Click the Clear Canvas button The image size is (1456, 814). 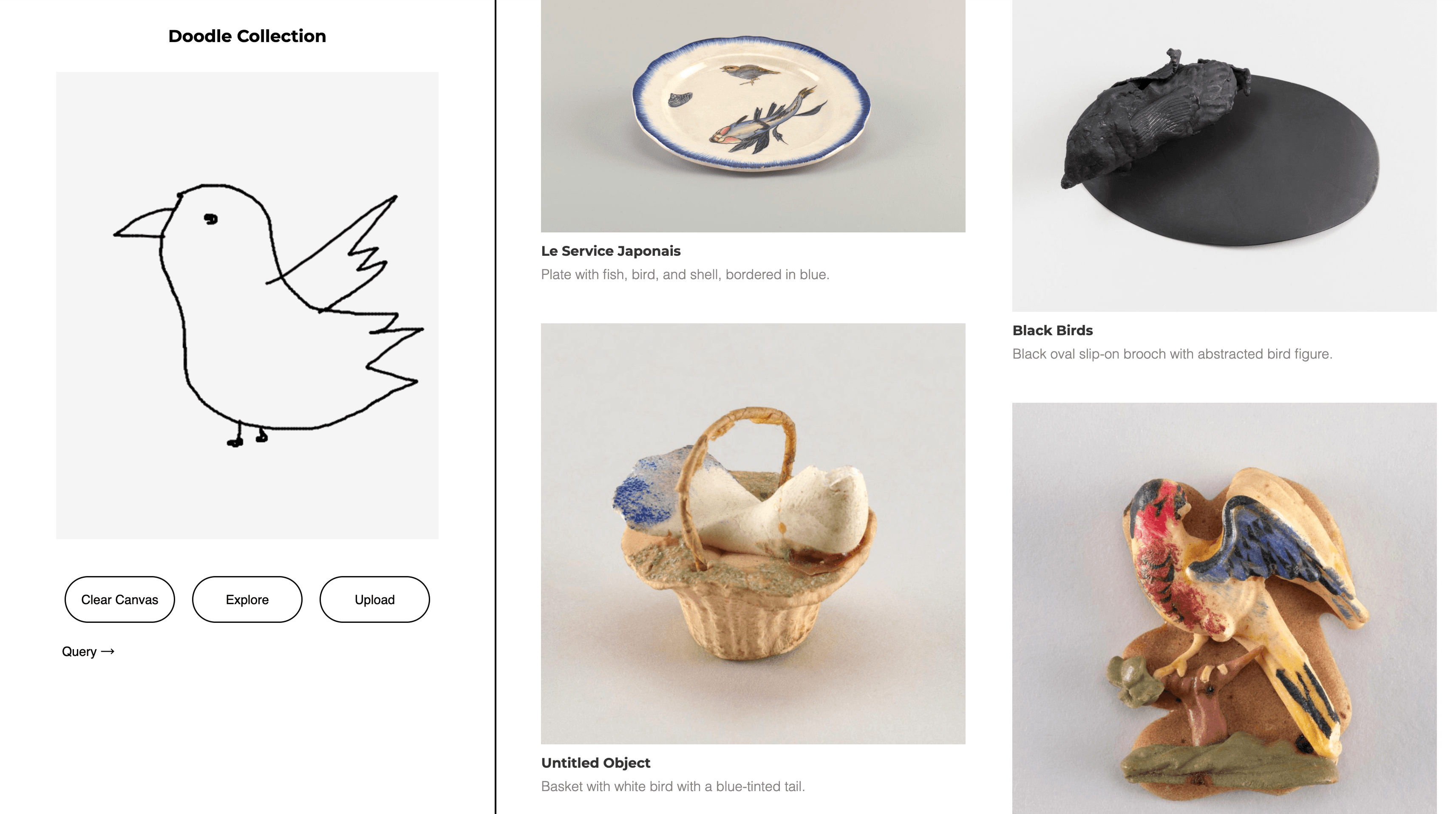point(120,599)
